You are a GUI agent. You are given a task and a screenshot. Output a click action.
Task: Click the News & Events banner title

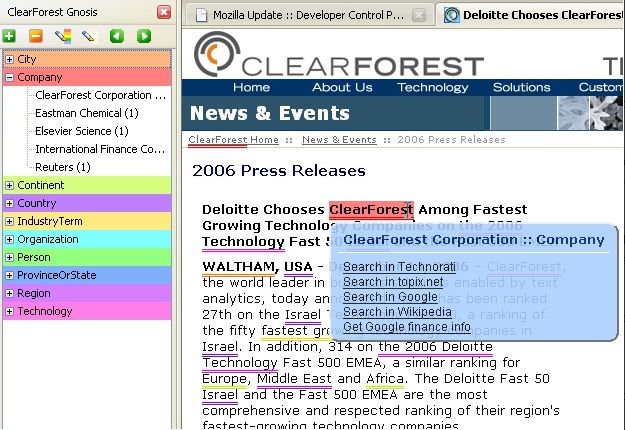pyautogui.click(x=270, y=113)
